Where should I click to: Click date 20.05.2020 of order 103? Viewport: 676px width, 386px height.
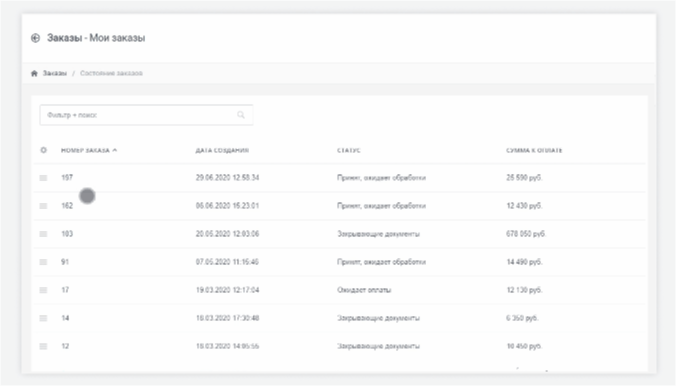click(x=227, y=234)
